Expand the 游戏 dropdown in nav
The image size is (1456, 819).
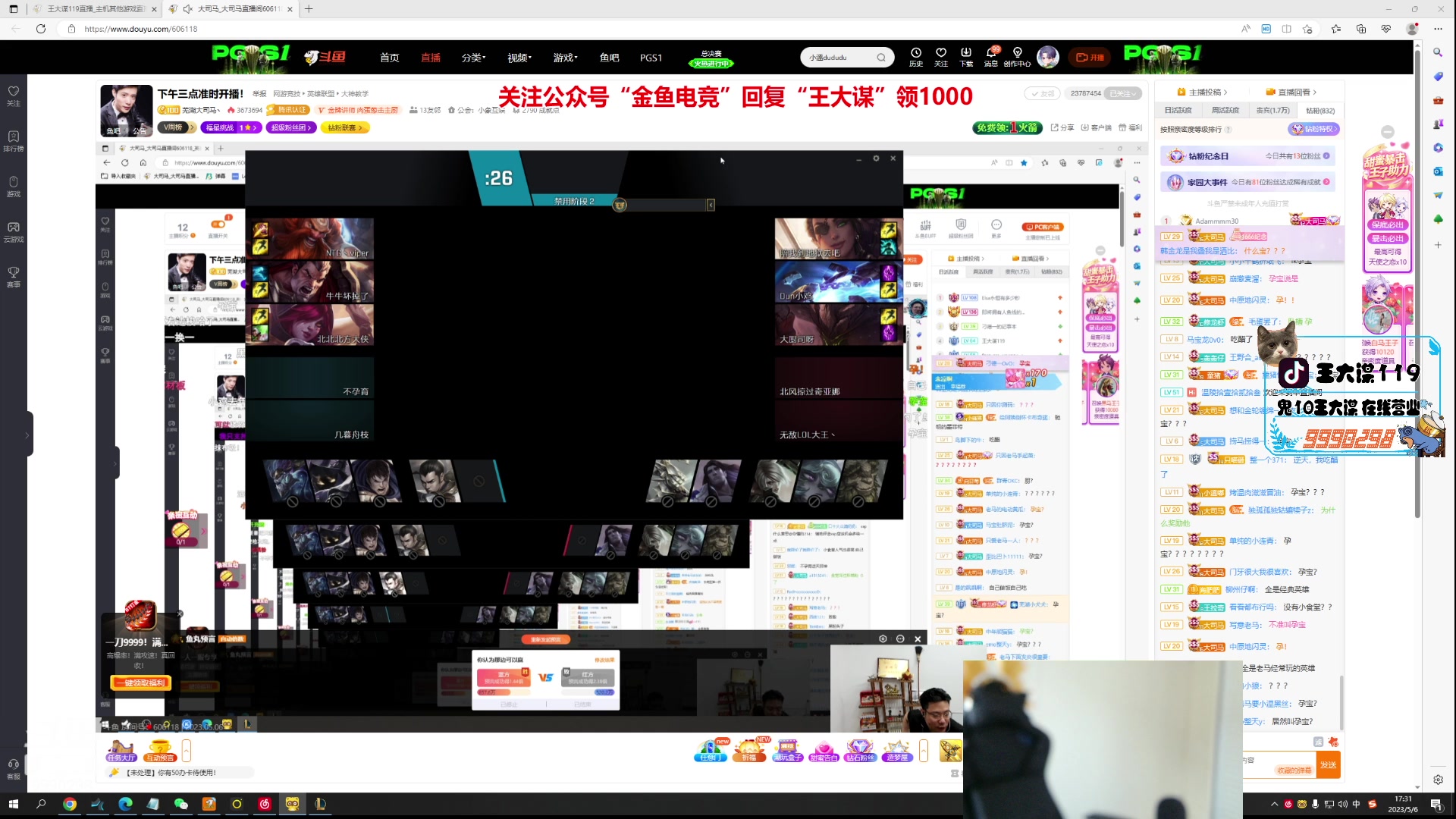tap(565, 58)
